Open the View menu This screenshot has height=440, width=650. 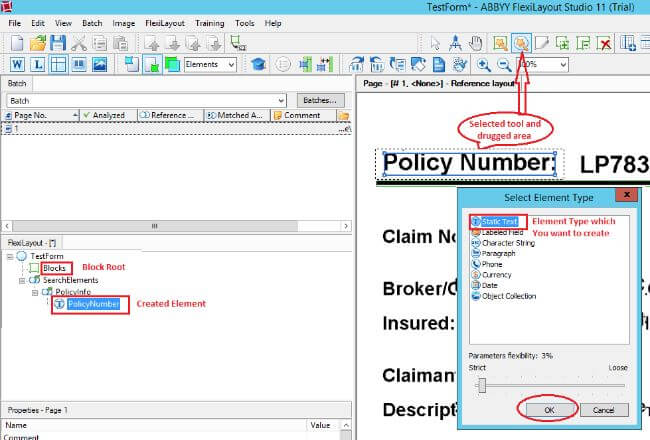[x=63, y=23]
